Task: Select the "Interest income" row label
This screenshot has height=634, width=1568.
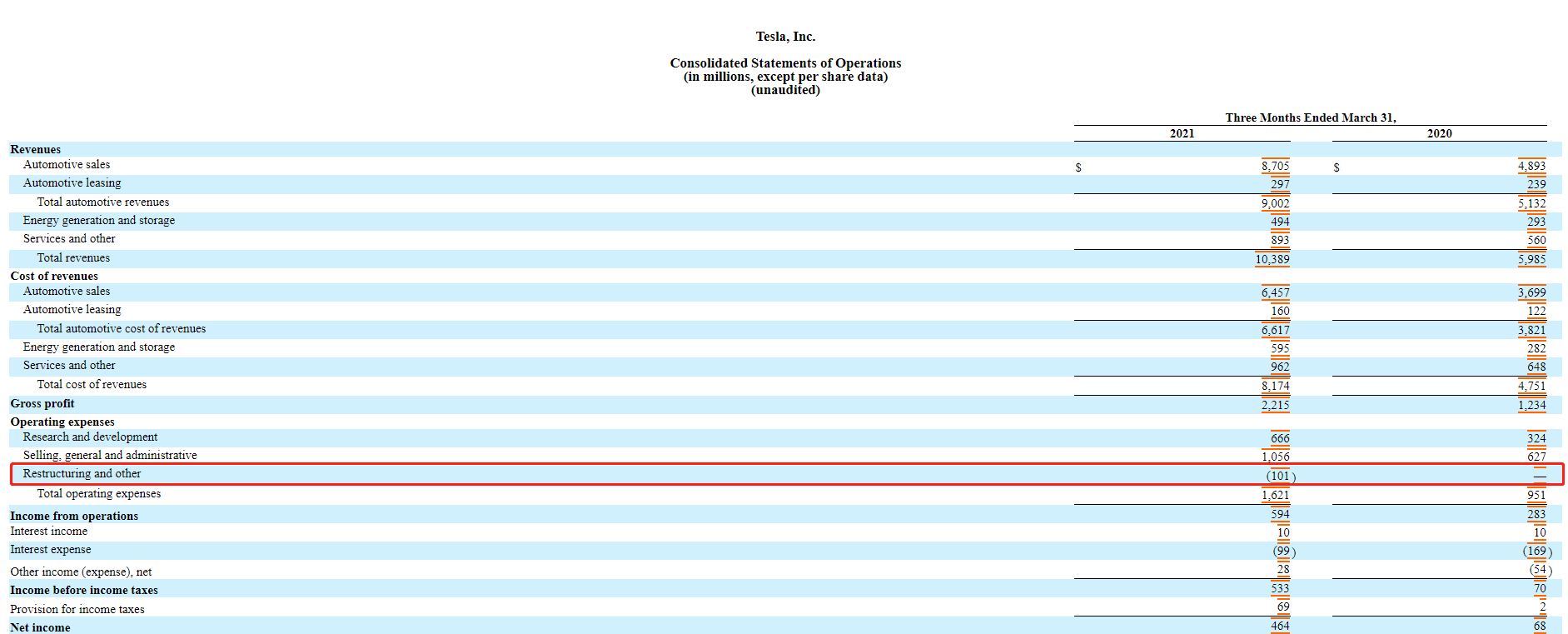Action: [48, 531]
